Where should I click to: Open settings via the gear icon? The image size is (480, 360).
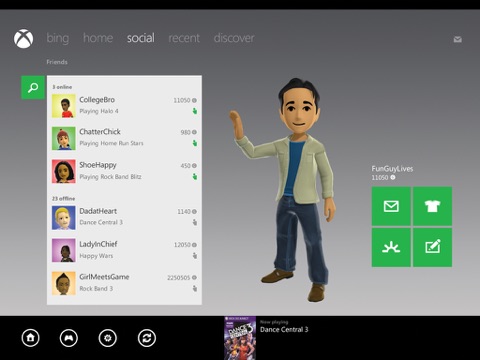(x=108, y=338)
